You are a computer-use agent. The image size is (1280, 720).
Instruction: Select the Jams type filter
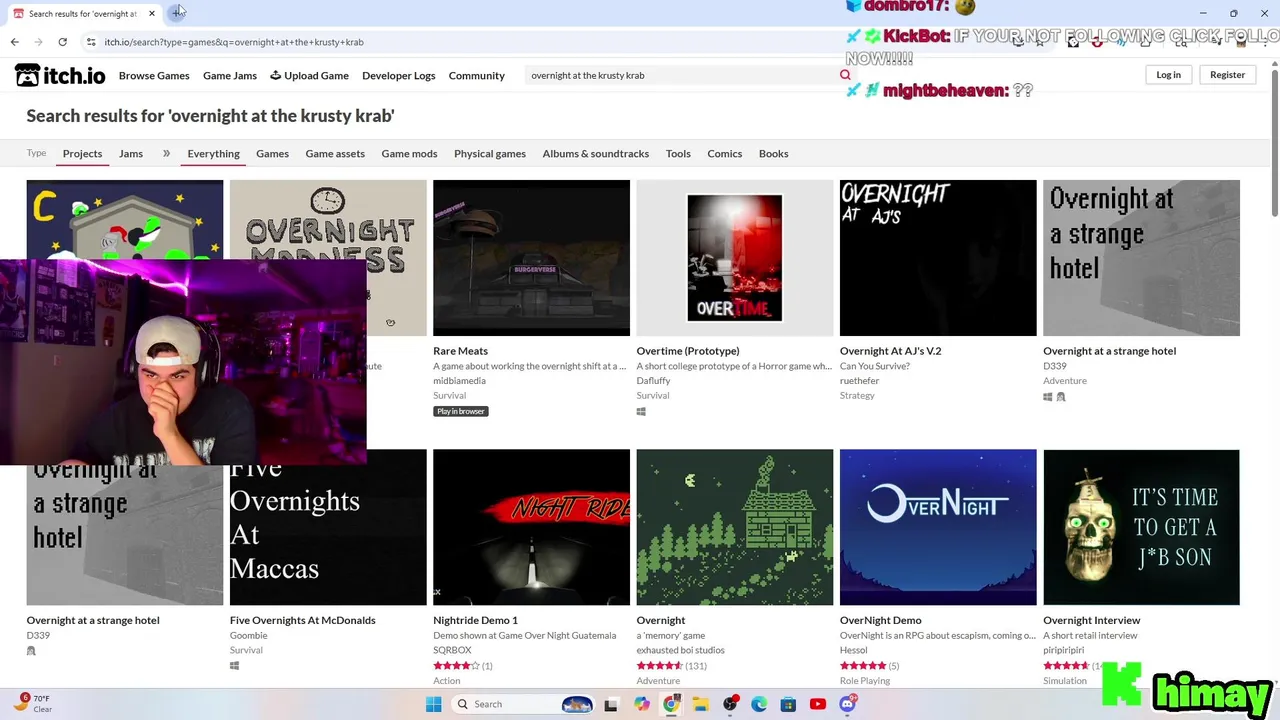click(x=131, y=153)
